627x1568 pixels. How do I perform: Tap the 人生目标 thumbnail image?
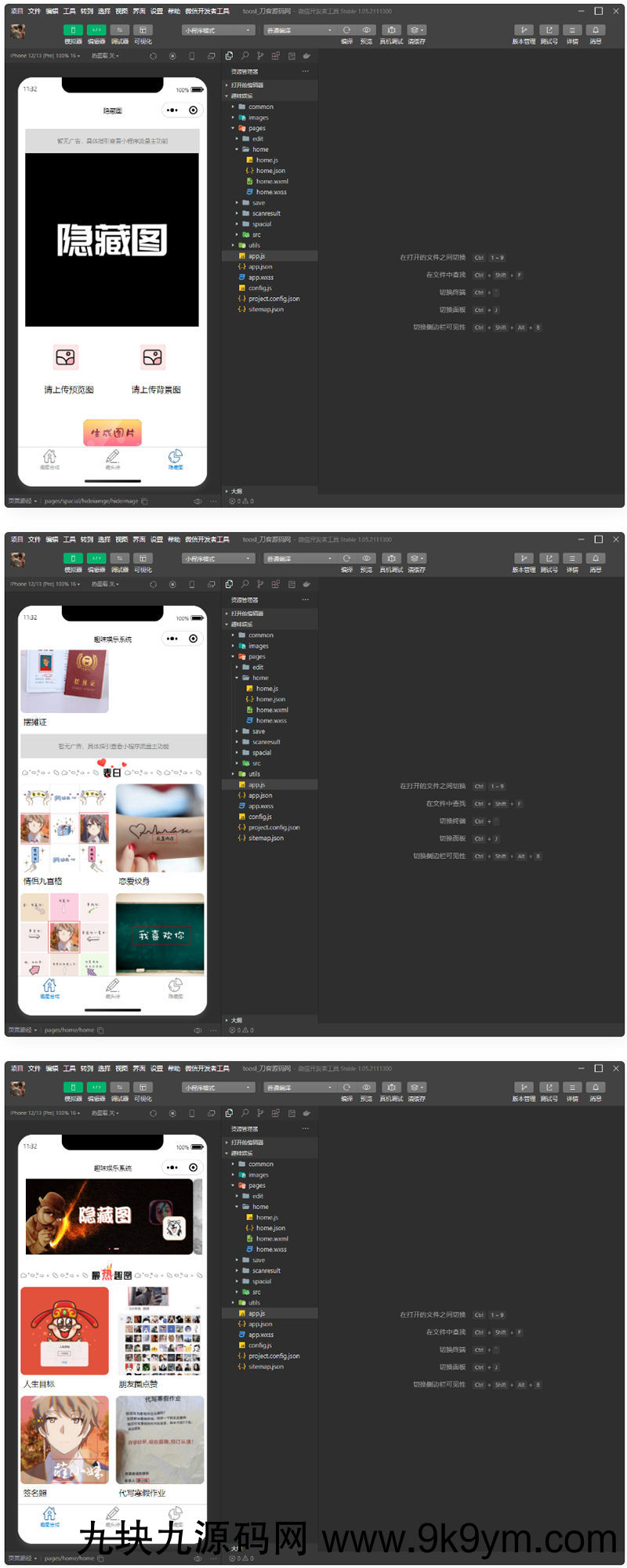64,1331
